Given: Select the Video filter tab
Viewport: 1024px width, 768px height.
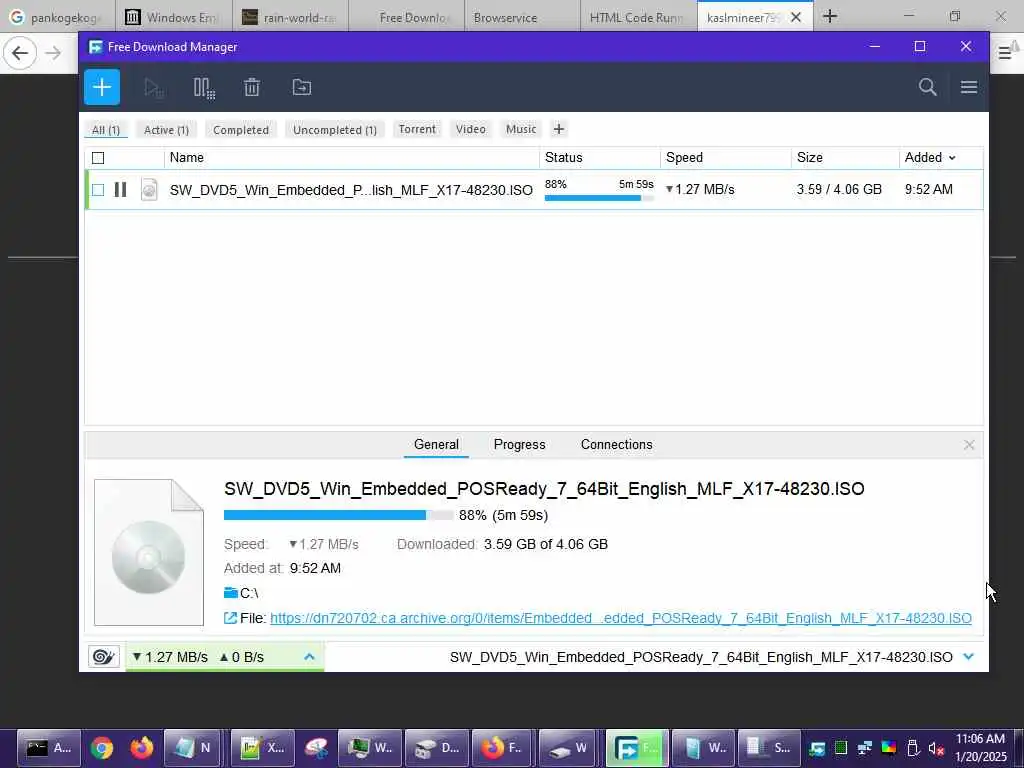Looking at the screenshot, I should [471, 129].
